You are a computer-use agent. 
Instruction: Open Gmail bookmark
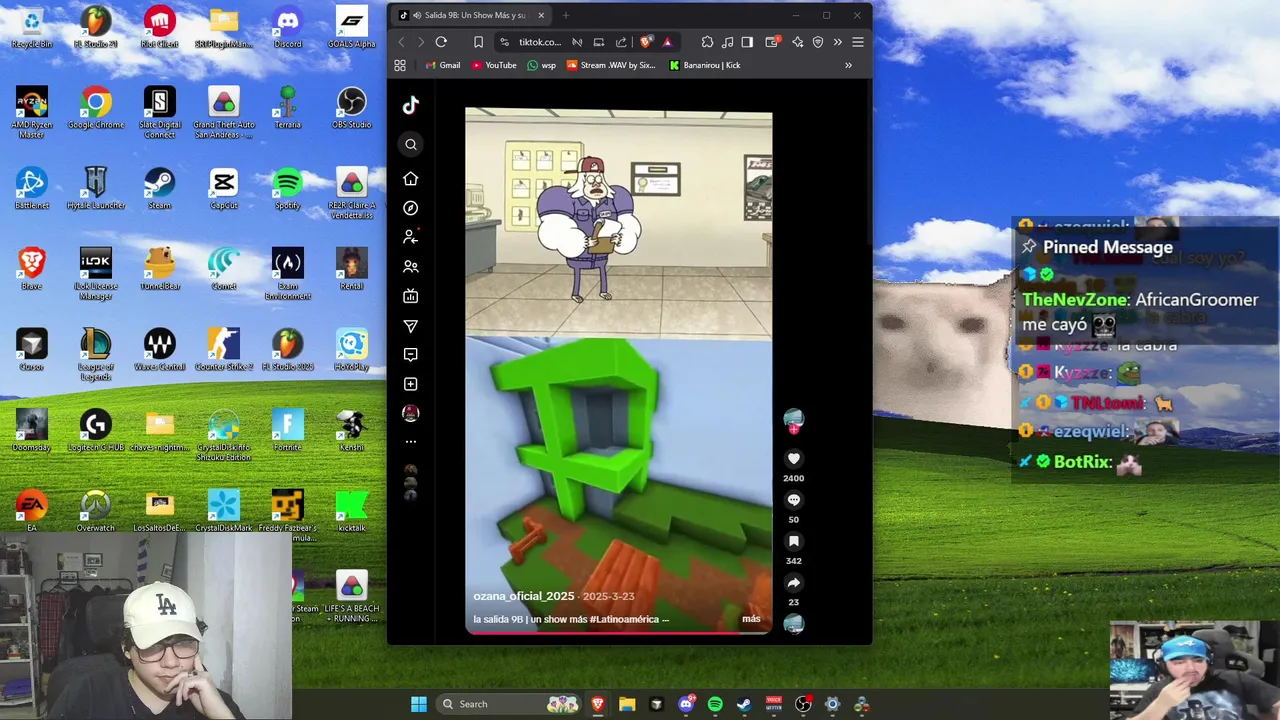443,65
